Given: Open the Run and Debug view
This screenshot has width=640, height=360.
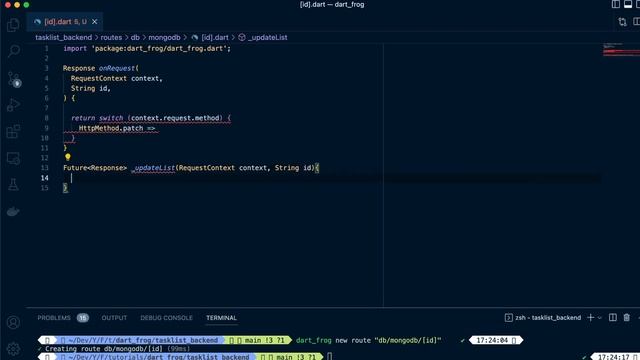Looking at the screenshot, I should tap(13, 105).
